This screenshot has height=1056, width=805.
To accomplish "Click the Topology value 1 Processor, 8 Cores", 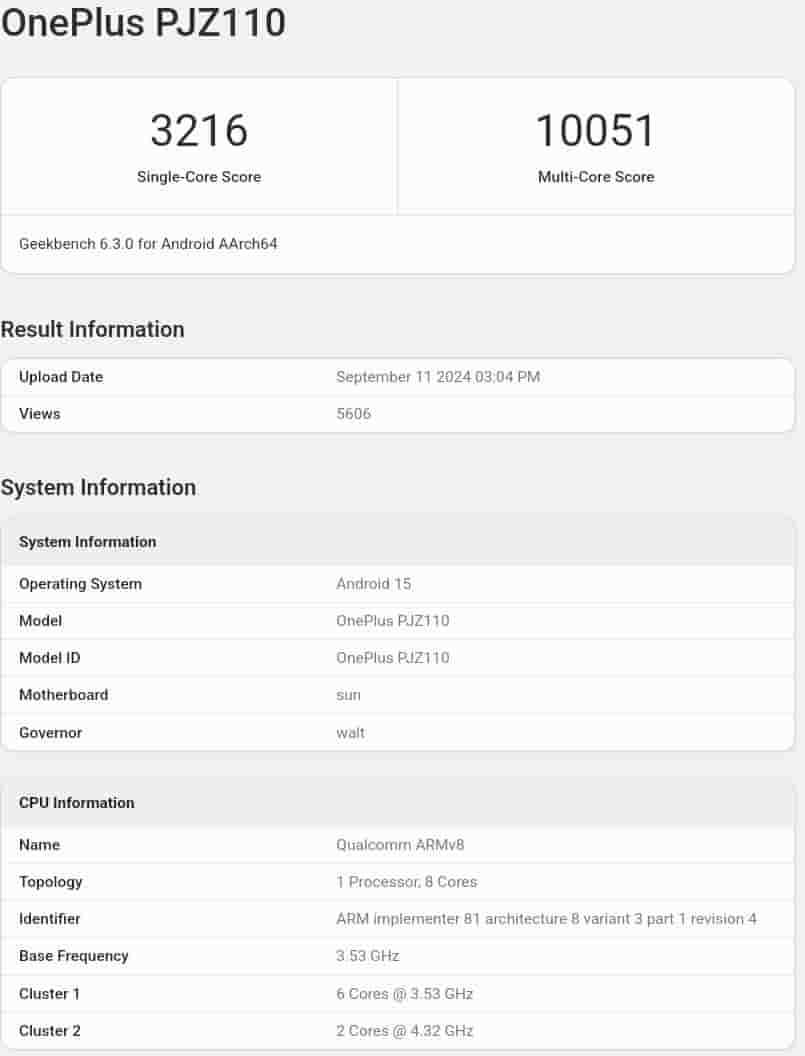I will tap(406, 882).
